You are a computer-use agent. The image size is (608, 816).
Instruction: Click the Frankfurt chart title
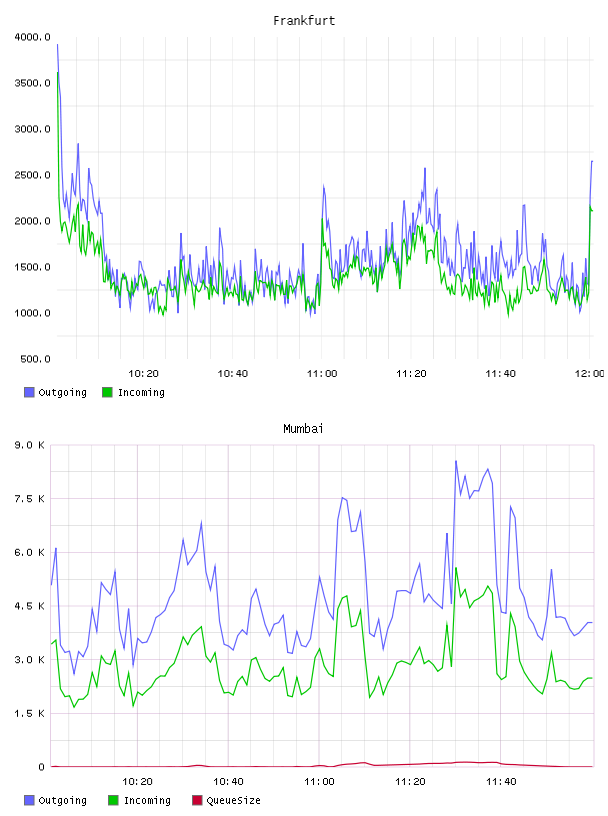pos(304,21)
